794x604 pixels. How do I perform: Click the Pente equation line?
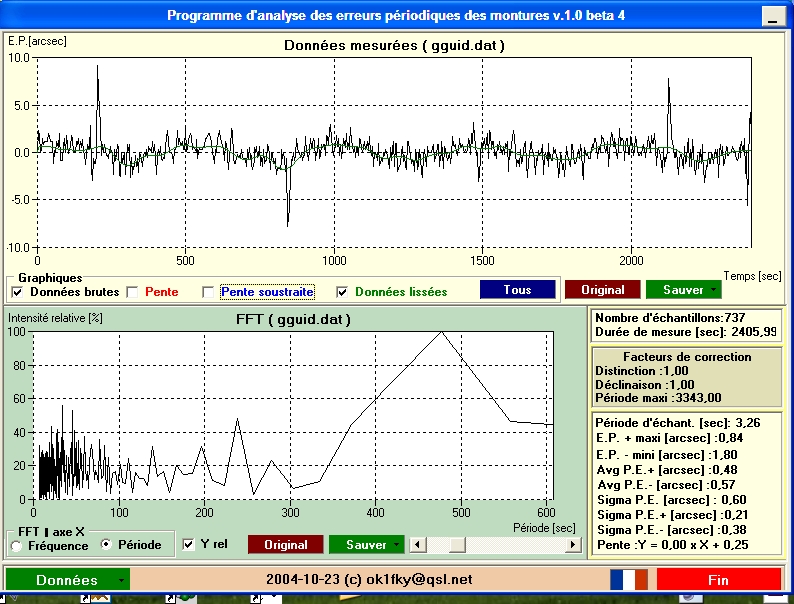[x=672, y=545]
